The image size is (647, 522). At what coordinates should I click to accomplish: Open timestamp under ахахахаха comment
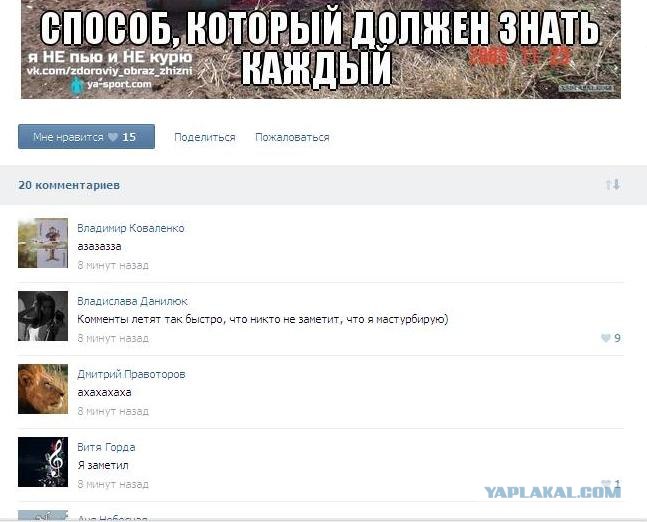tap(113, 411)
